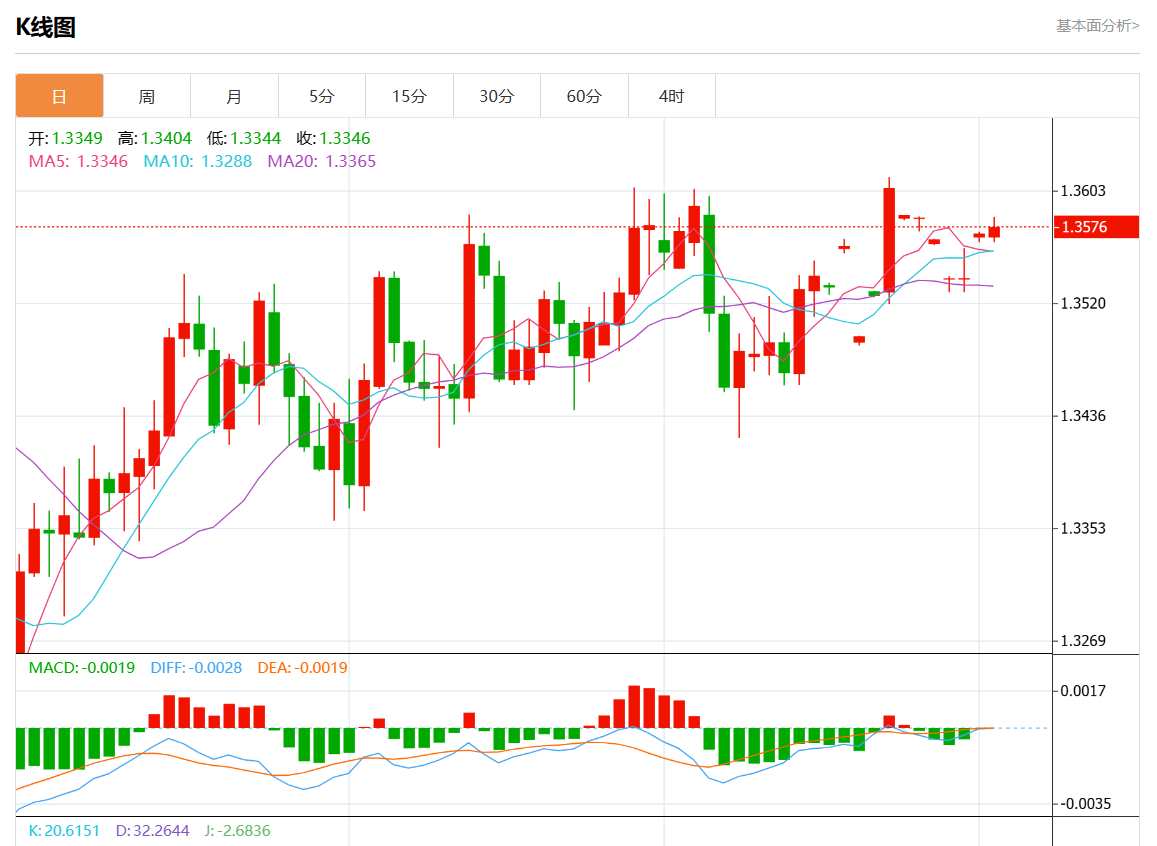
Task: Click the K value in KDJ readout
Action: point(64,831)
